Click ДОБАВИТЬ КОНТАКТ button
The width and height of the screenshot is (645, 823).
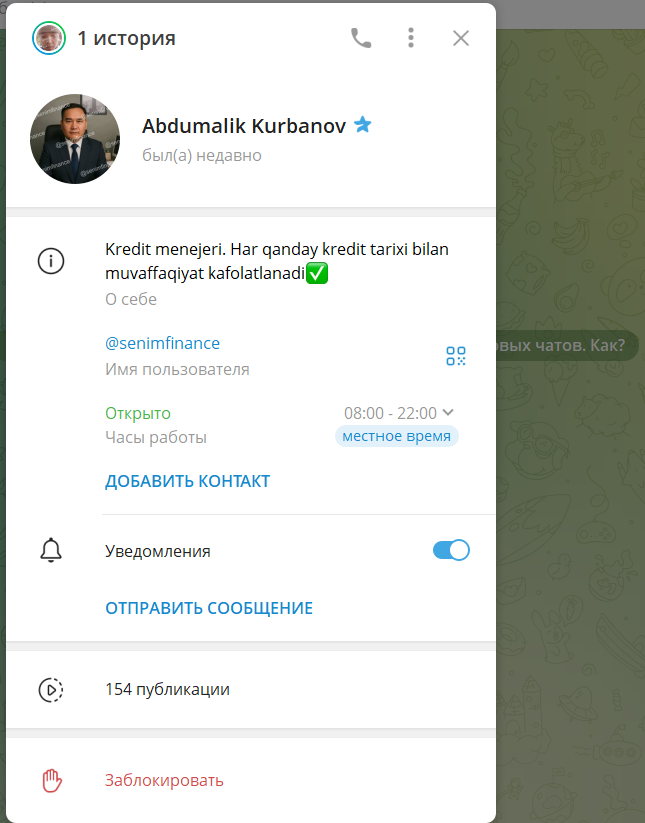[187, 481]
